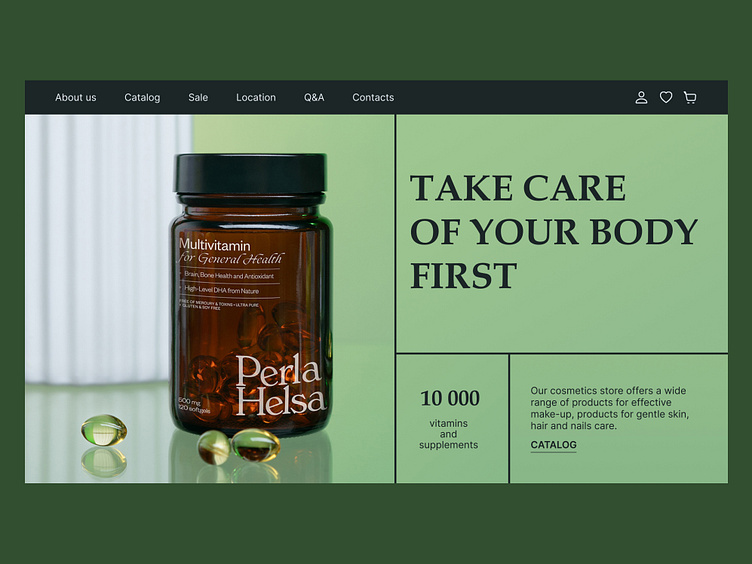Image resolution: width=752 pixels, height=564 pixels.
Task: Open the Q&A navigation link
Action: pyautogui.click(x=314, y=97)
